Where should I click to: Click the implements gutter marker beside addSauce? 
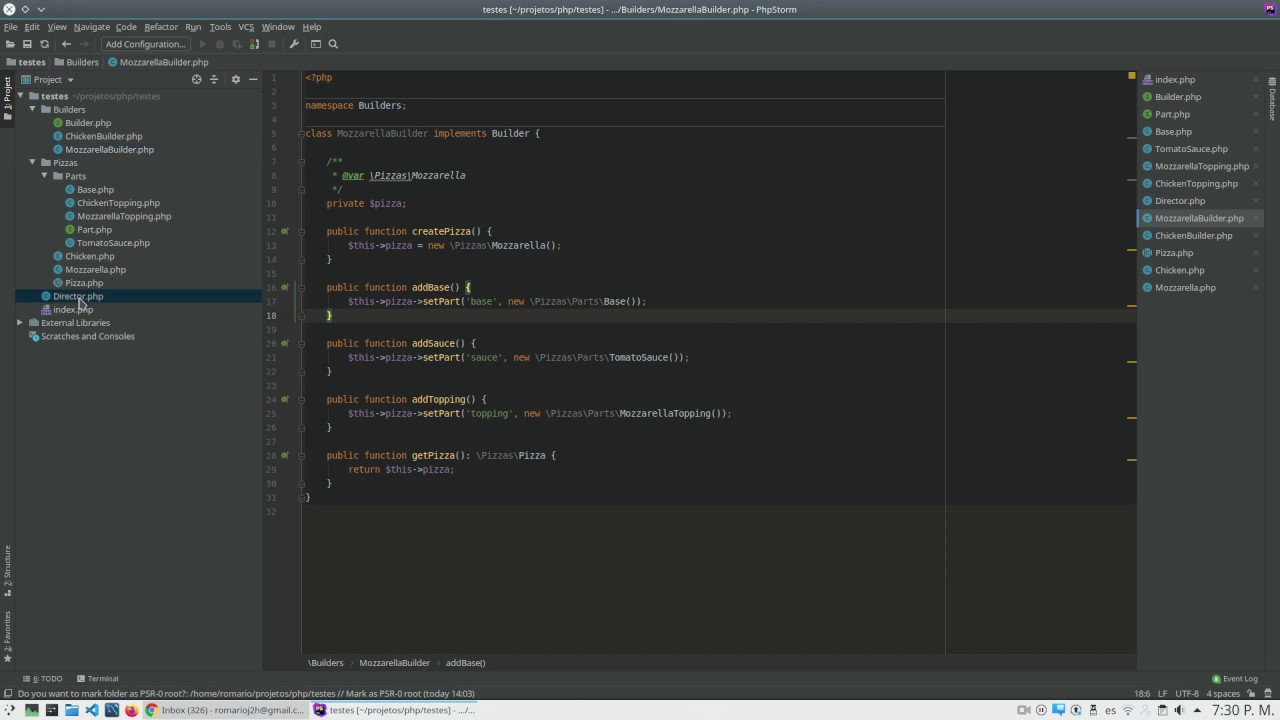tap(285, 343)
